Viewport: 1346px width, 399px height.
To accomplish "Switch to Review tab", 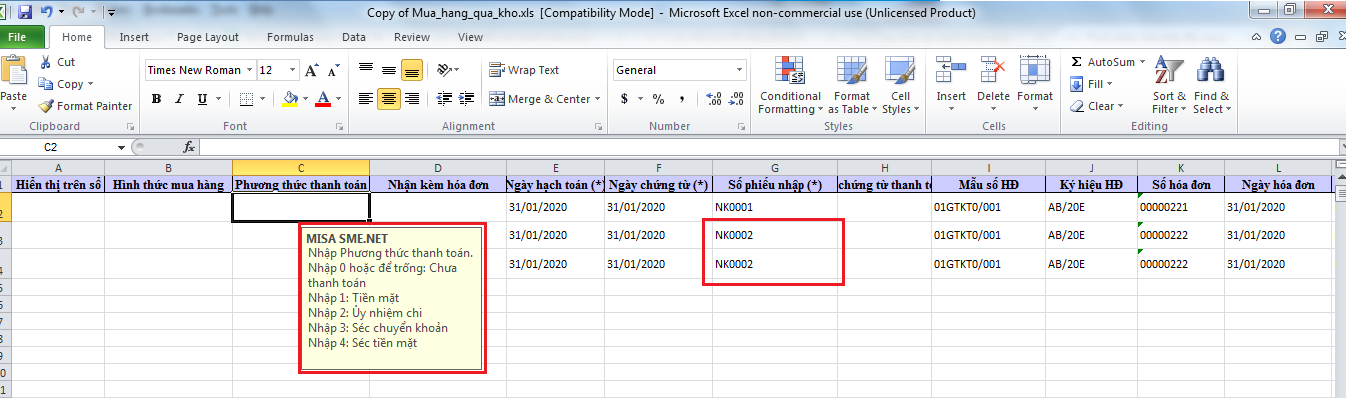I will pyautogui.click(x=412, y=37).
